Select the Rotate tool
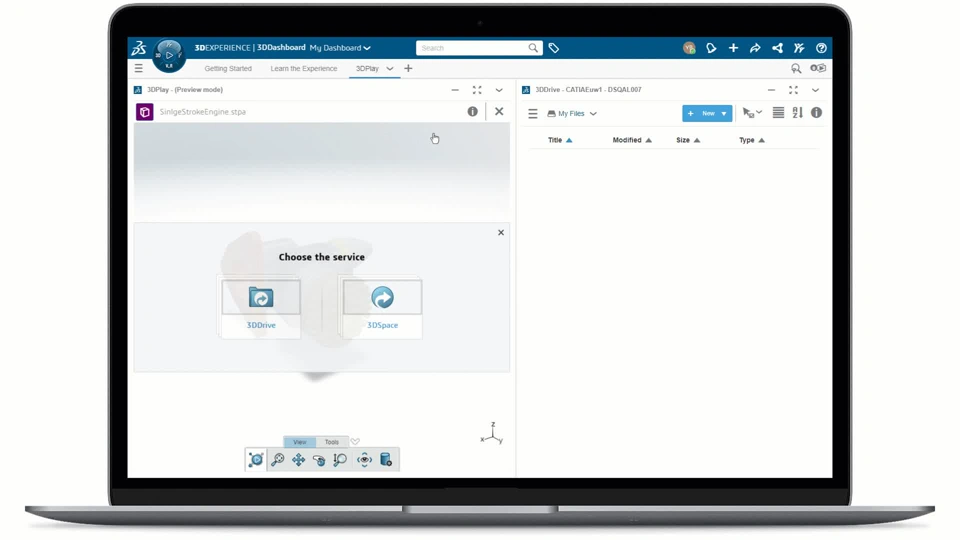This screenshot has height=540, width=960. (x=319, y=459)
